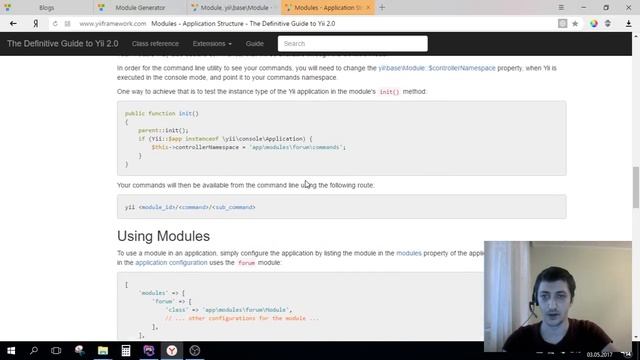Close the Modules - Application Structure tab
The height and width of the screenshot is (360, 640).
tap(368, 7)
